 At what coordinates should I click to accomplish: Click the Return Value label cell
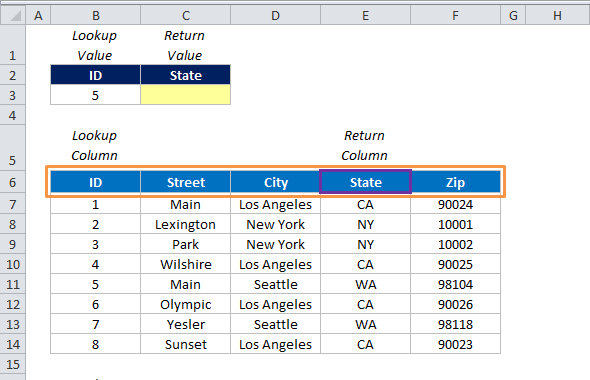(x=186, y=45)
